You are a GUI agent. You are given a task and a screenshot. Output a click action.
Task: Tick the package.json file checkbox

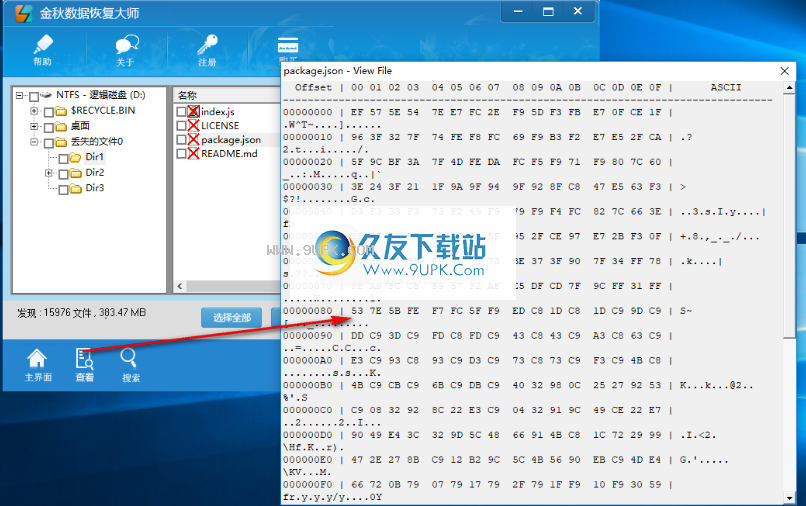181,139
